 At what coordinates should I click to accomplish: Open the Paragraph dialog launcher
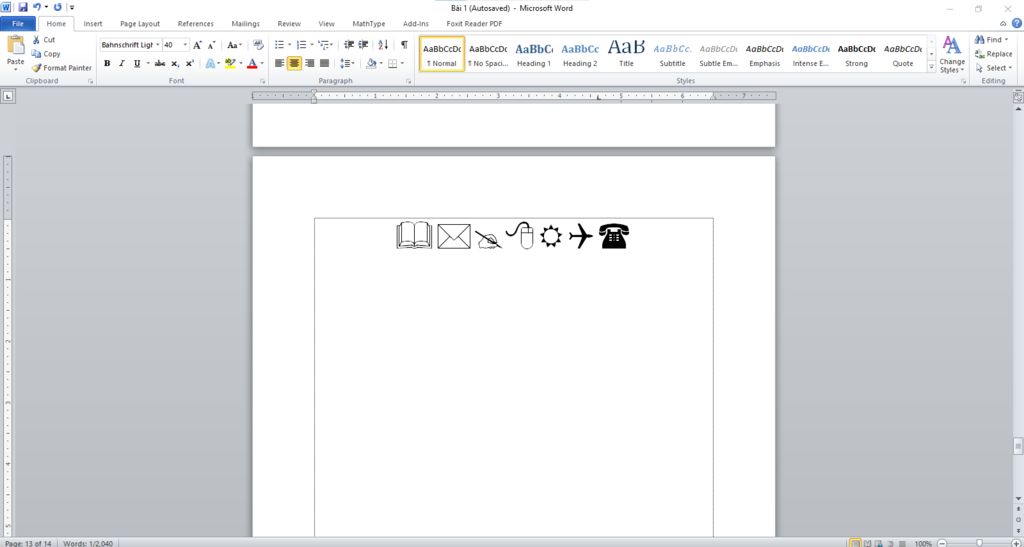408,82
